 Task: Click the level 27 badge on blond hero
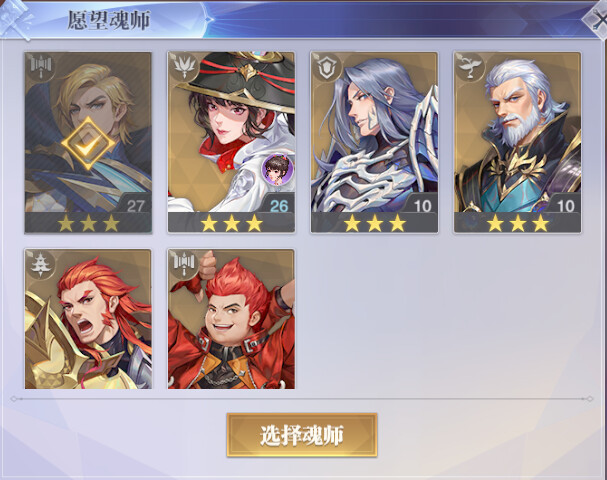(135, 206)
